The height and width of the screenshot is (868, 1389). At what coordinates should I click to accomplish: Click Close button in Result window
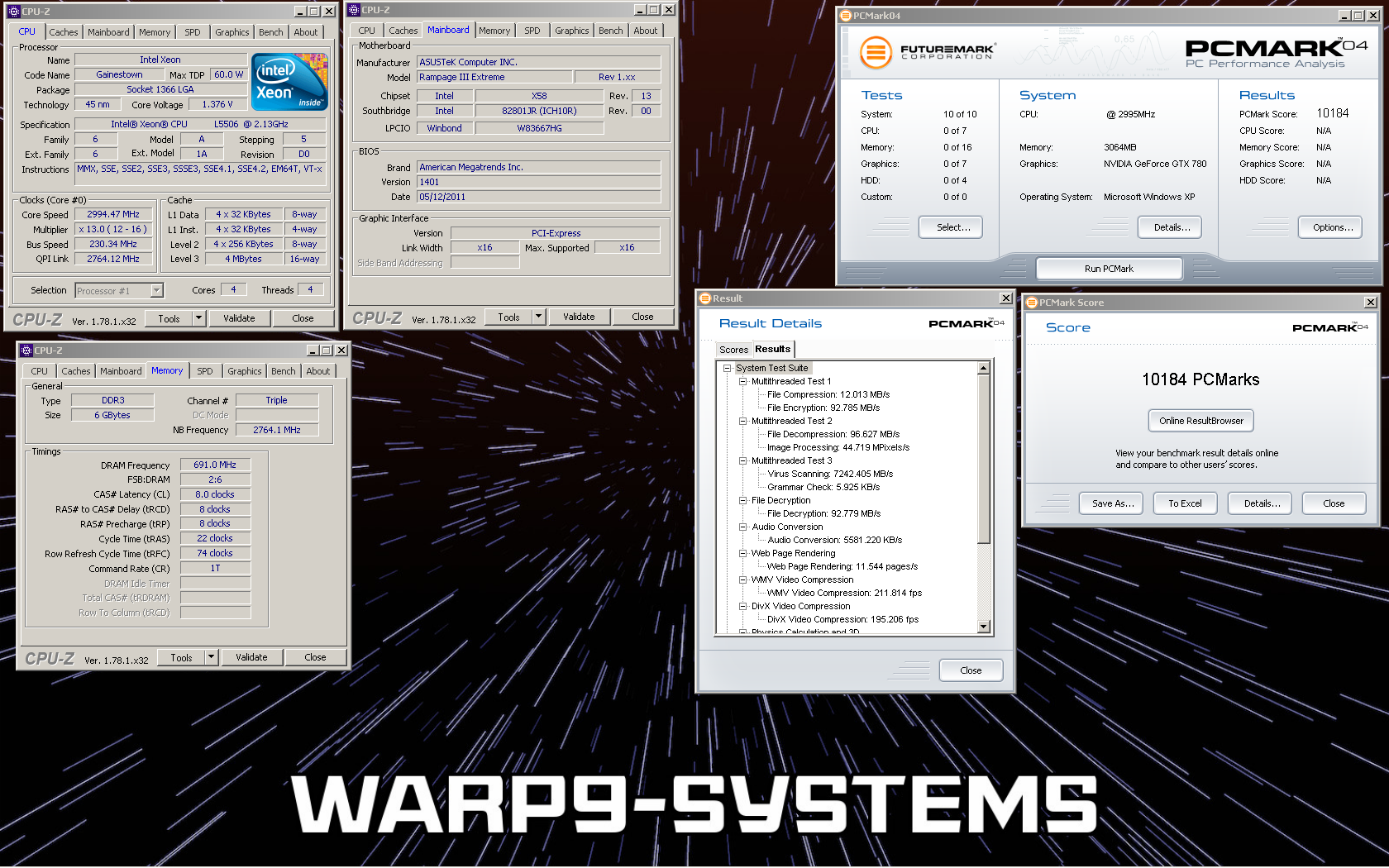click(x=971, y=670)
